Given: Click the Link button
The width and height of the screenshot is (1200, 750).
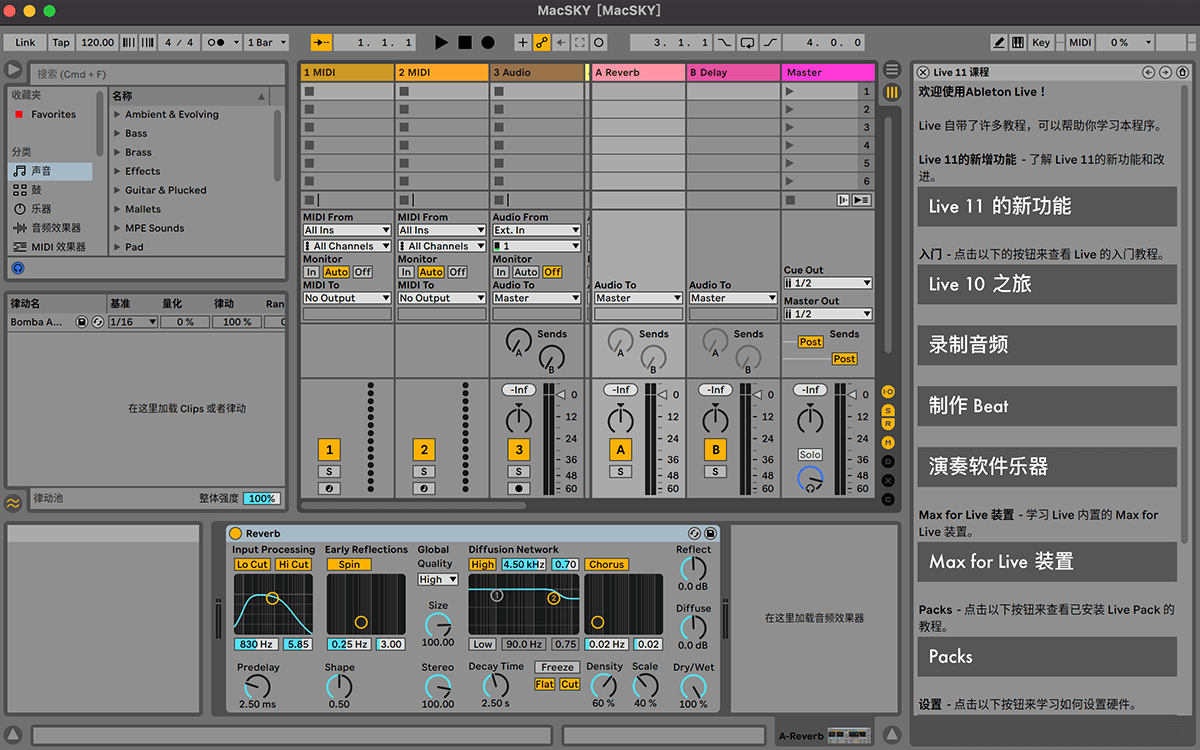Looking at the screenshot, I should point(25,43).
